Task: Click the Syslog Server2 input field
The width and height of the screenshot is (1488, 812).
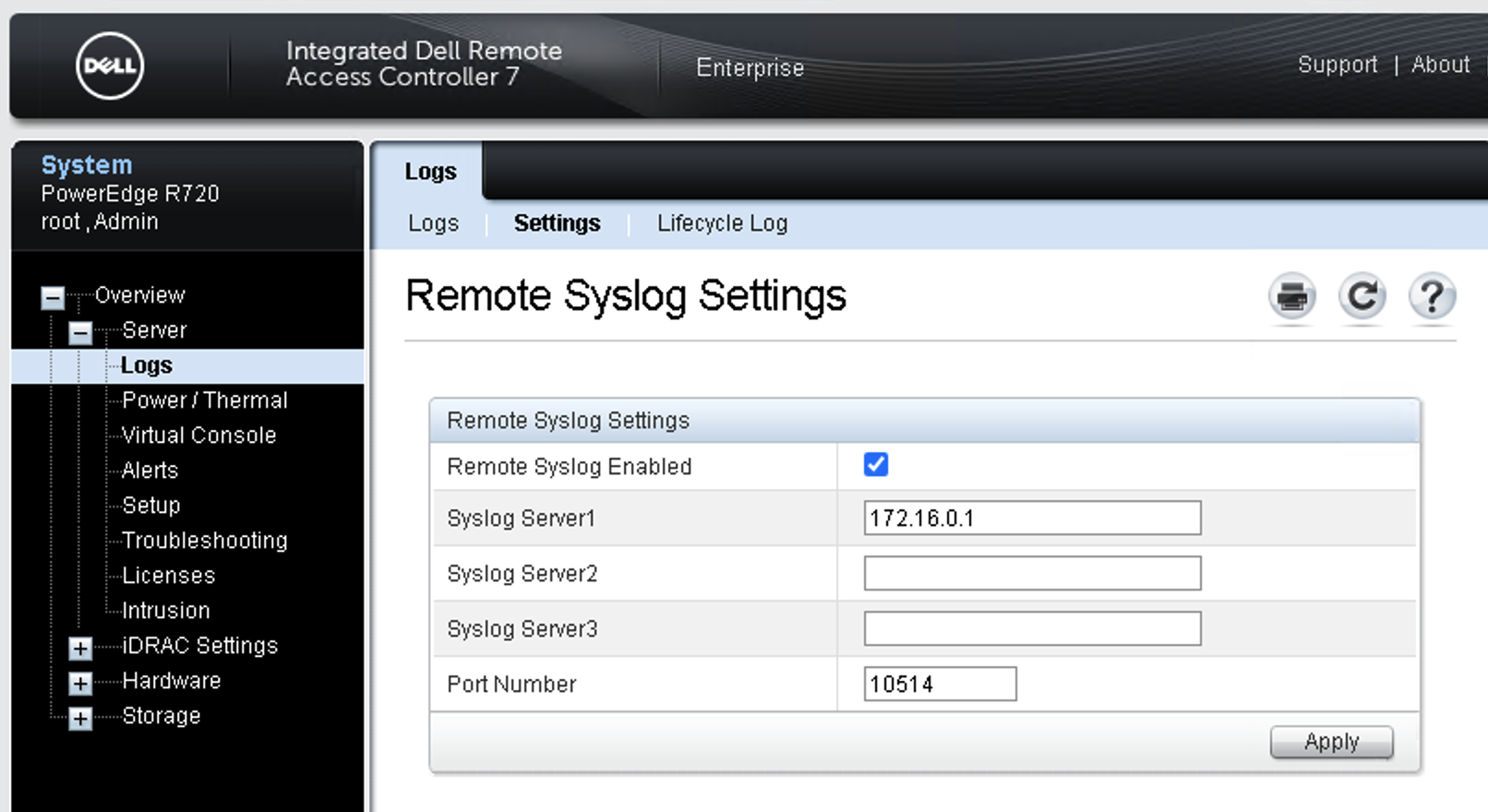Action: pos(1032,573)
